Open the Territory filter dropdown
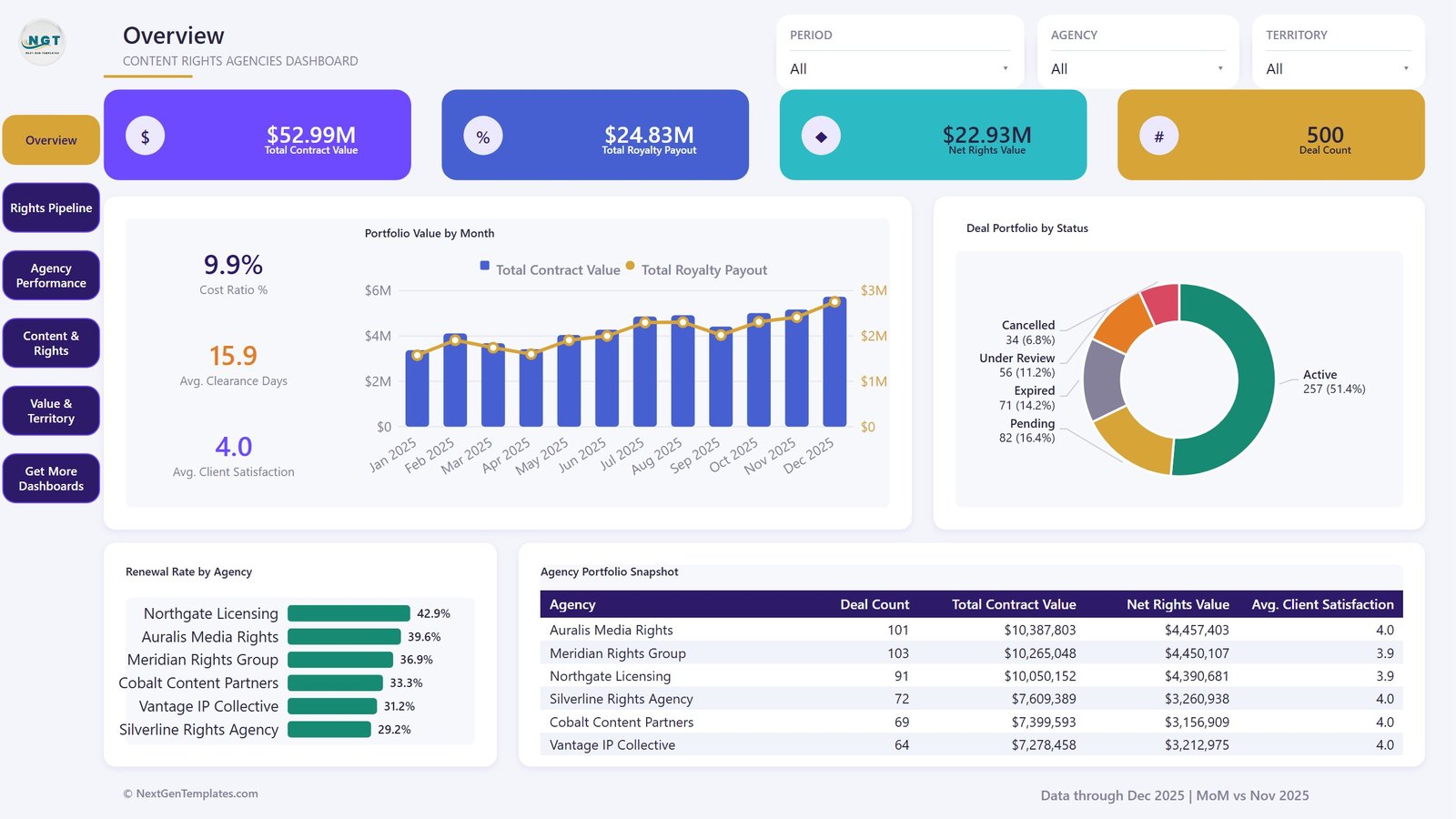The width and height of the screenshot is (1456, 819). click(x=1338, y=69)
